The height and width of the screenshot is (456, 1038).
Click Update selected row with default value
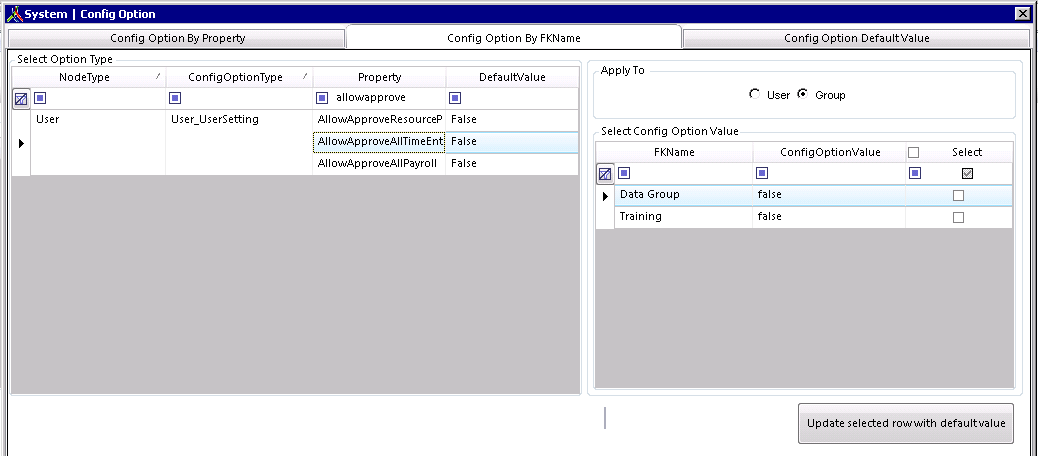906,424
